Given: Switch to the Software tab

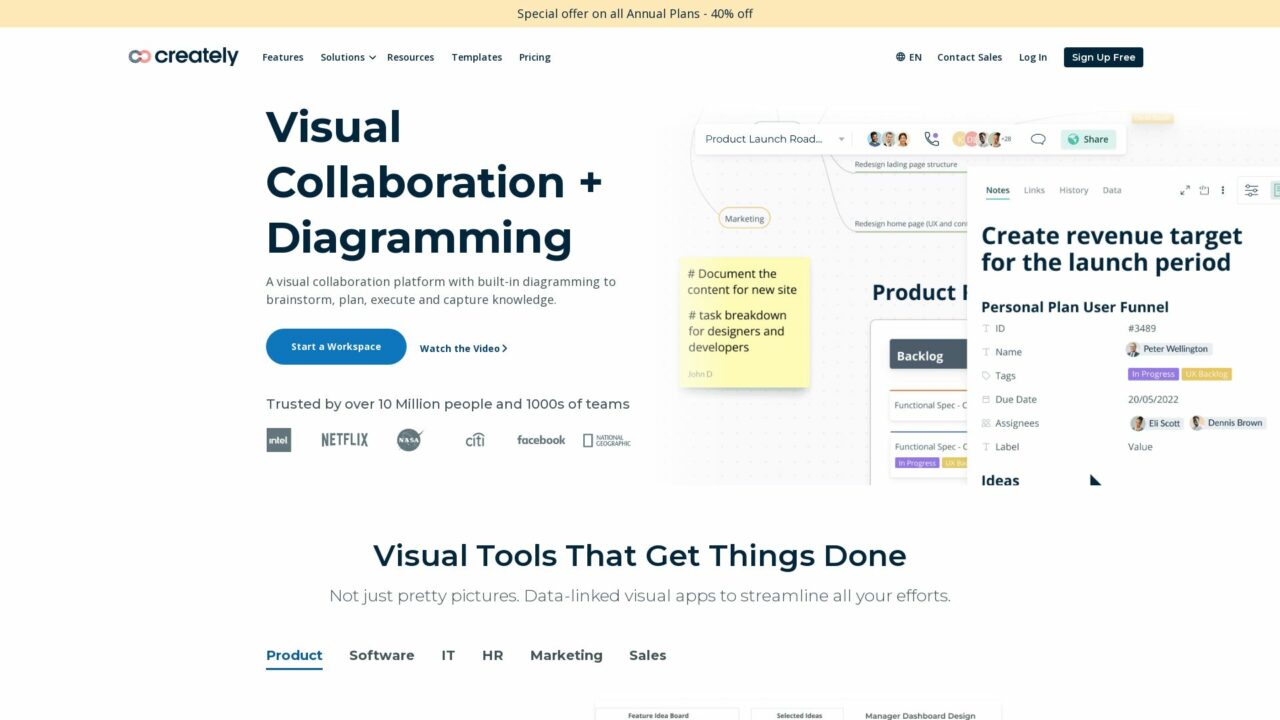Looking at the screenshot, I should [x=381, y=655].
